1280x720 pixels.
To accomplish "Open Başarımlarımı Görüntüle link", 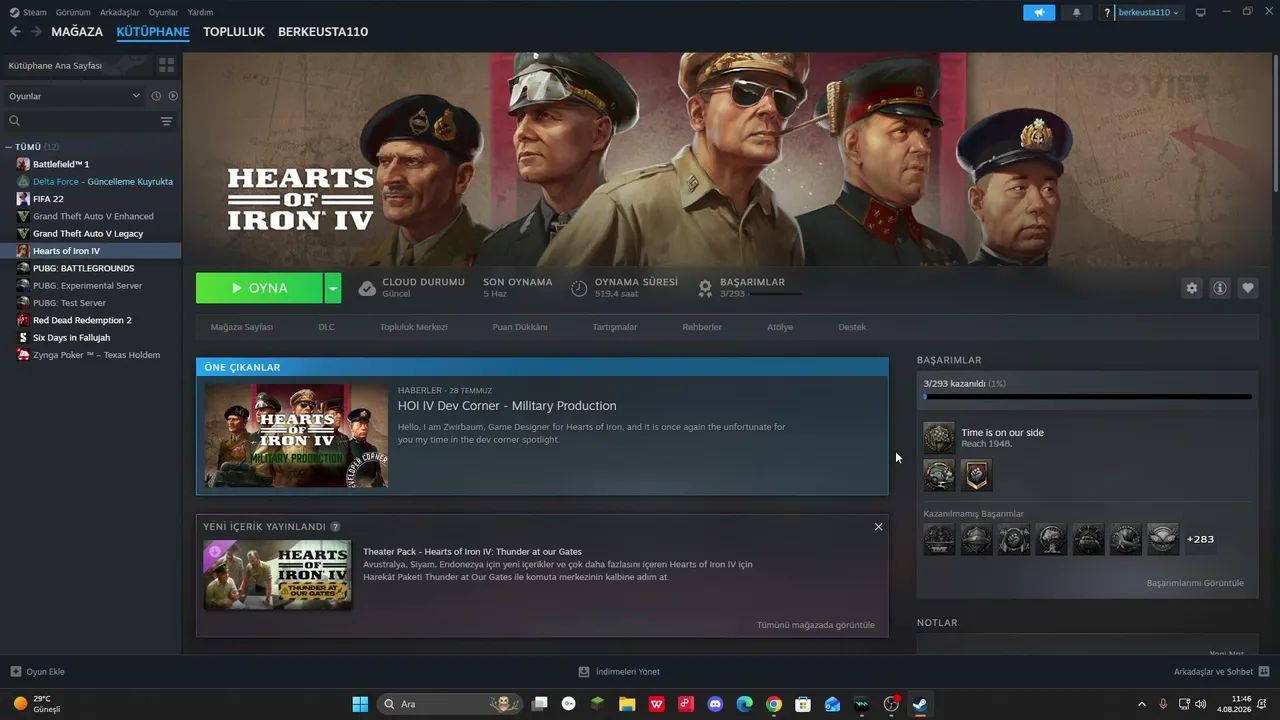I will click(x=1195, y=583).
